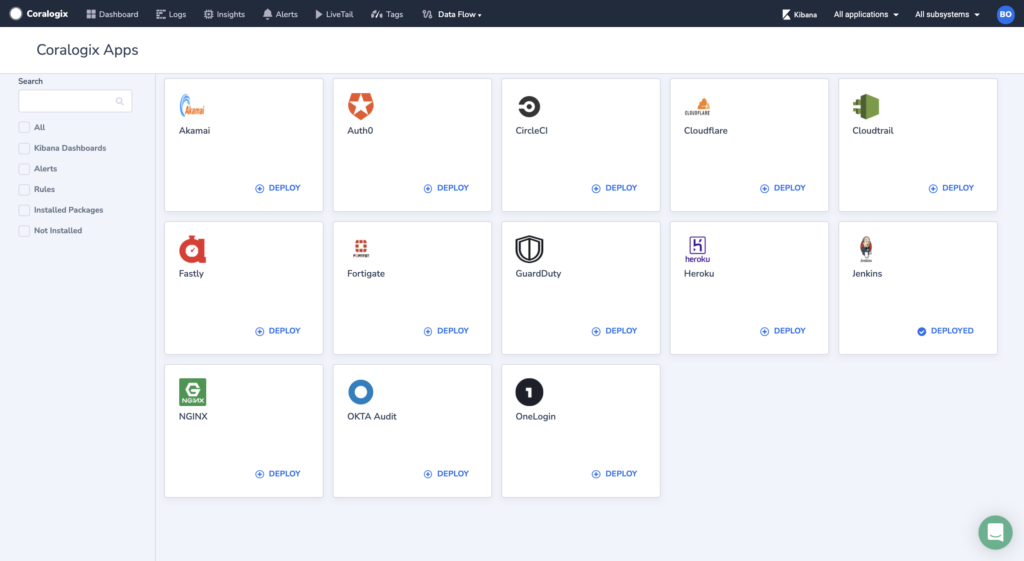
Task: Deploy the Fastly app
Action: coord(278,331)
